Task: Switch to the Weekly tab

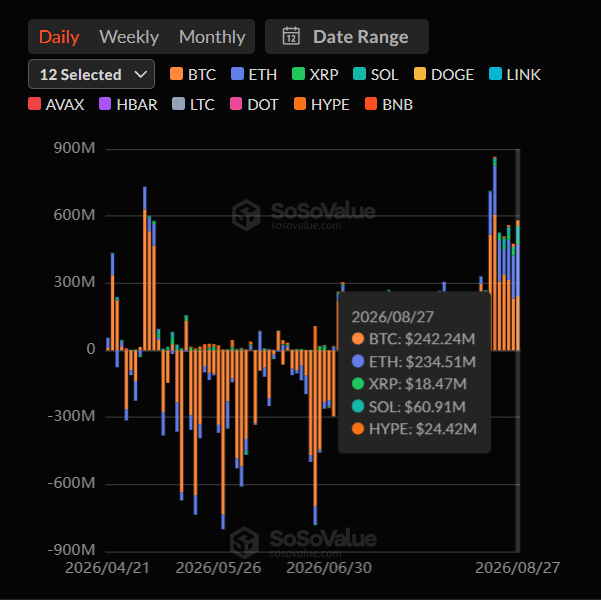Action: click(x=129, y=37)
